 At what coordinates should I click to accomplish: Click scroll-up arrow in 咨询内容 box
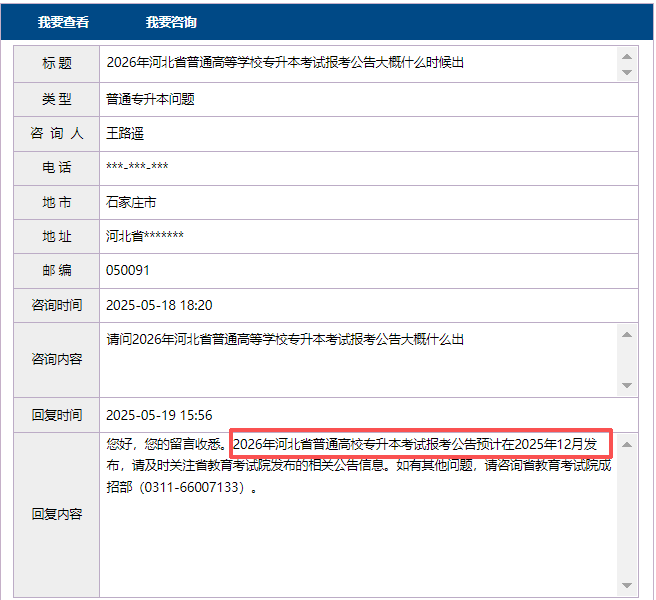[x=627, y=335]
